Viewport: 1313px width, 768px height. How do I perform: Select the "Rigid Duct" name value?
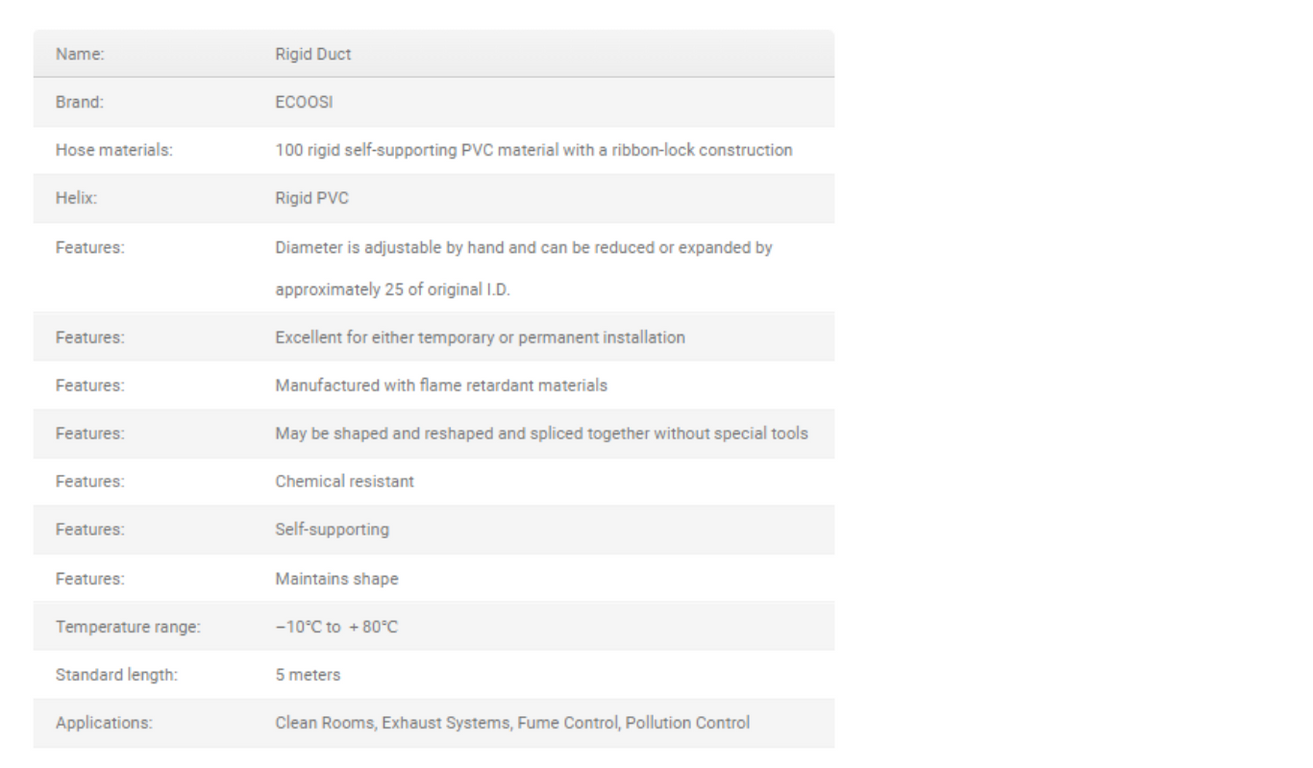click(x=313, y=54)
